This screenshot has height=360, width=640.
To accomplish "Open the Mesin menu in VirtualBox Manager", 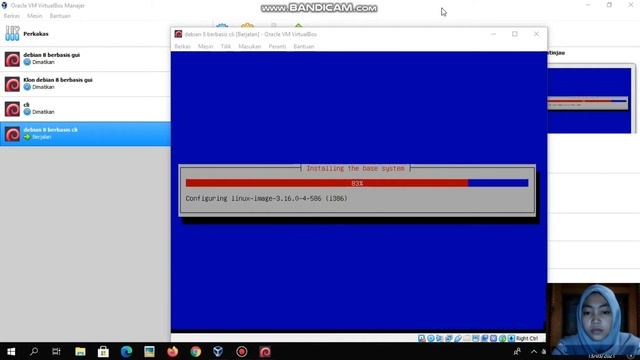I will click(35, 16).
